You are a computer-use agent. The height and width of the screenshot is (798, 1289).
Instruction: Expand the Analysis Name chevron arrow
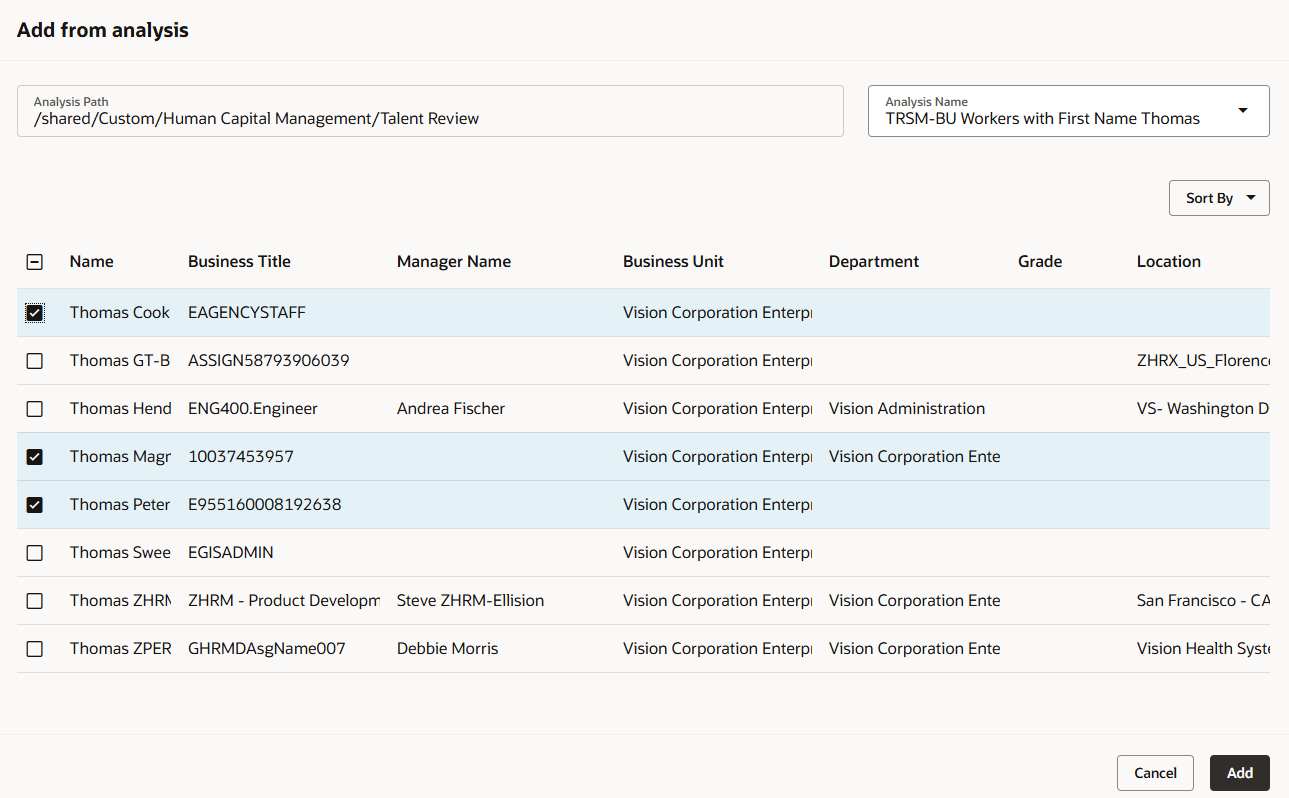pyautogui.click(x=1242, y=110)
